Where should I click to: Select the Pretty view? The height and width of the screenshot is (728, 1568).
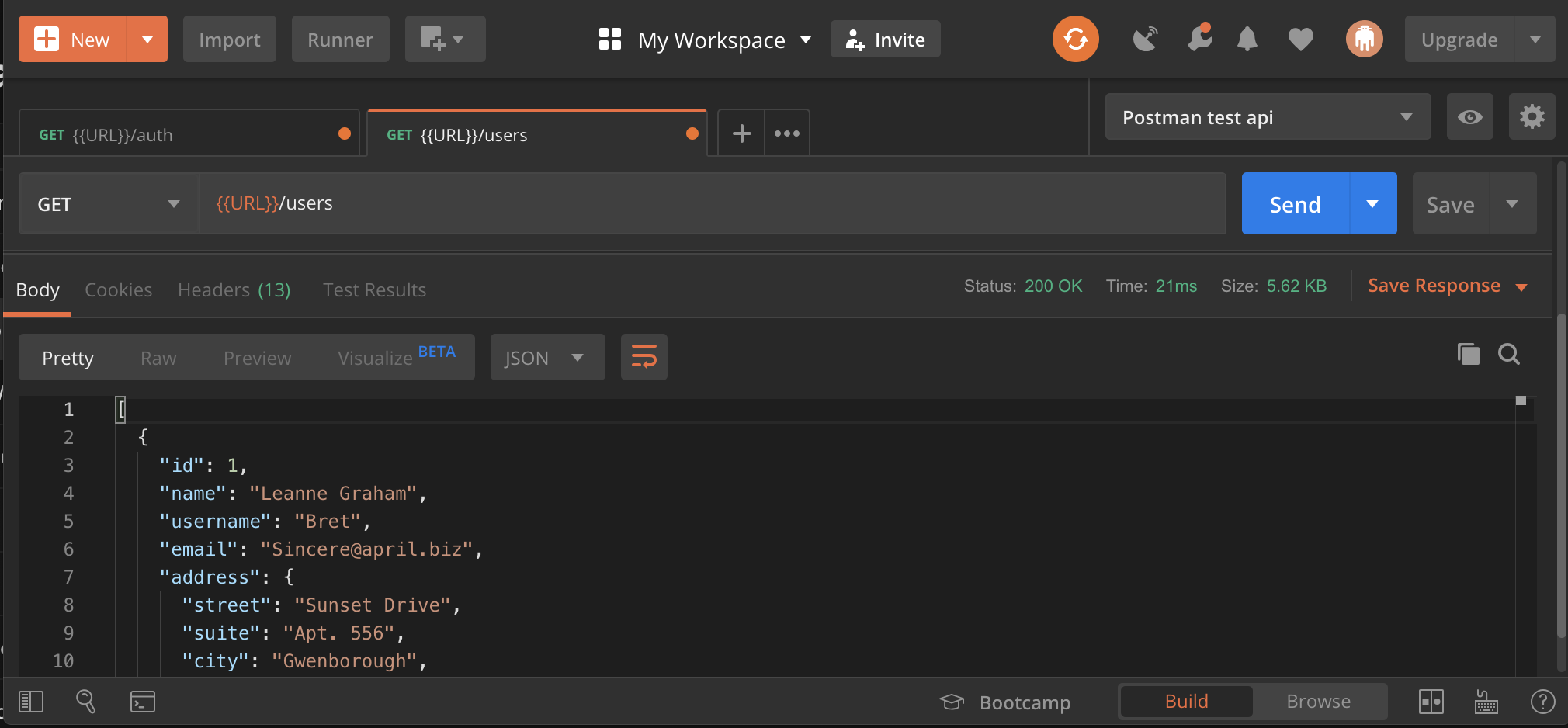point(68,358)
